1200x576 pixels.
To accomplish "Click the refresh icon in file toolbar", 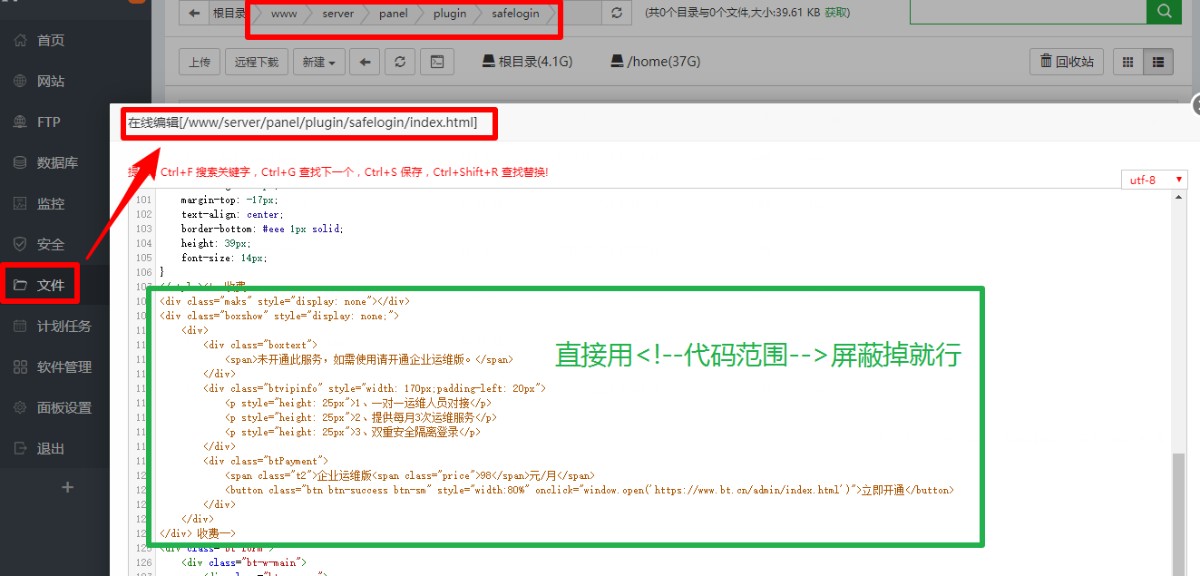I will point(399,62).
